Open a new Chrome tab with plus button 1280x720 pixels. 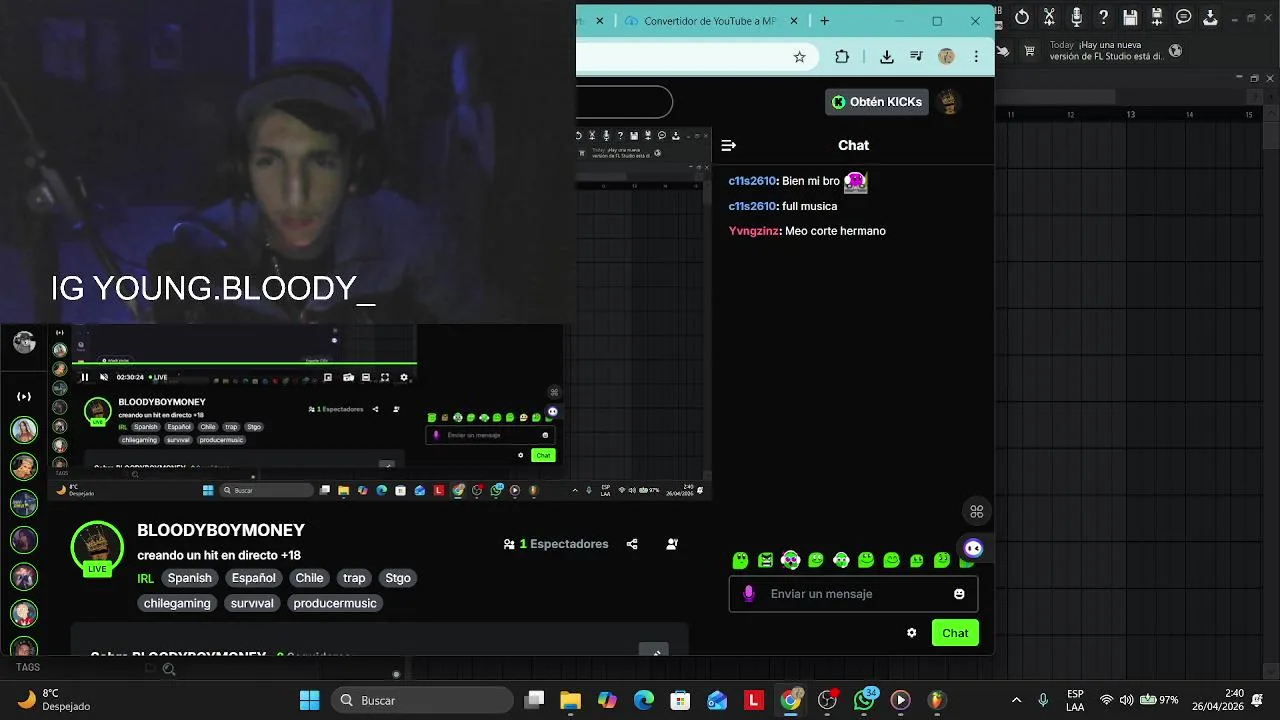[825, 21]
